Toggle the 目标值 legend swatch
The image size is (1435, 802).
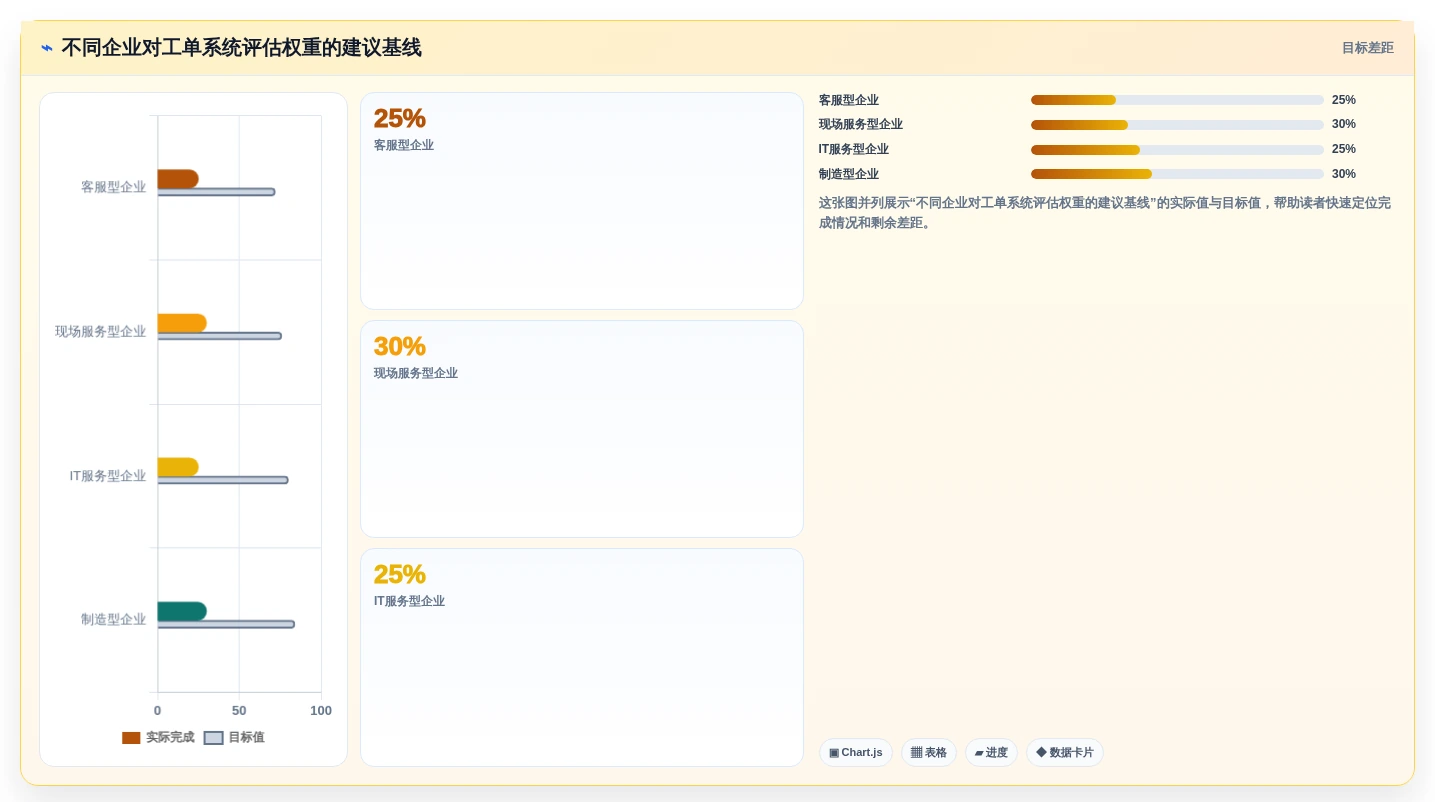pyautogui.click(x=213, y=738)
